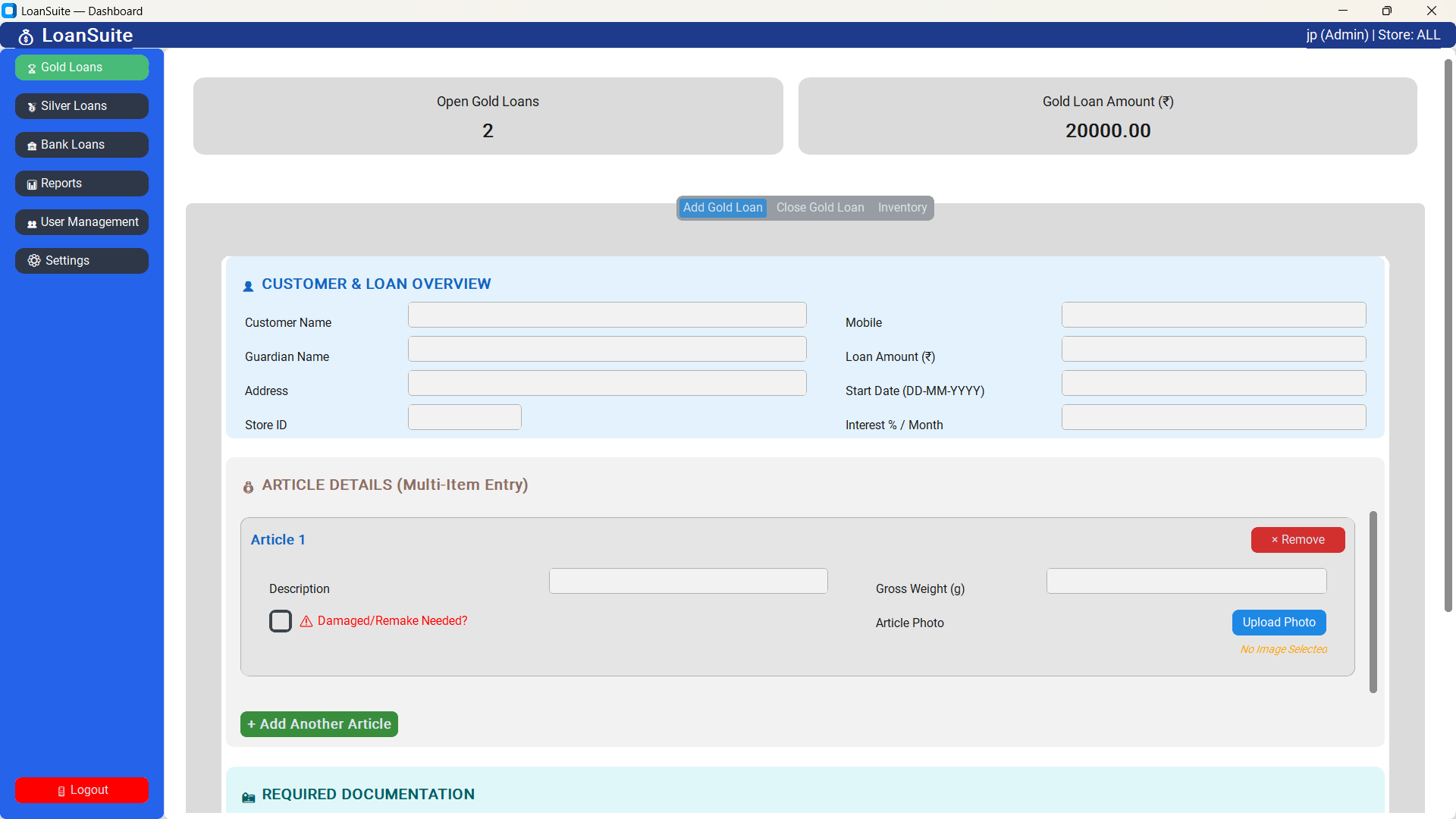Viewport: 1456px width, 819px height.
Task: Click the Reports chart icon
Action: (31, 184)
